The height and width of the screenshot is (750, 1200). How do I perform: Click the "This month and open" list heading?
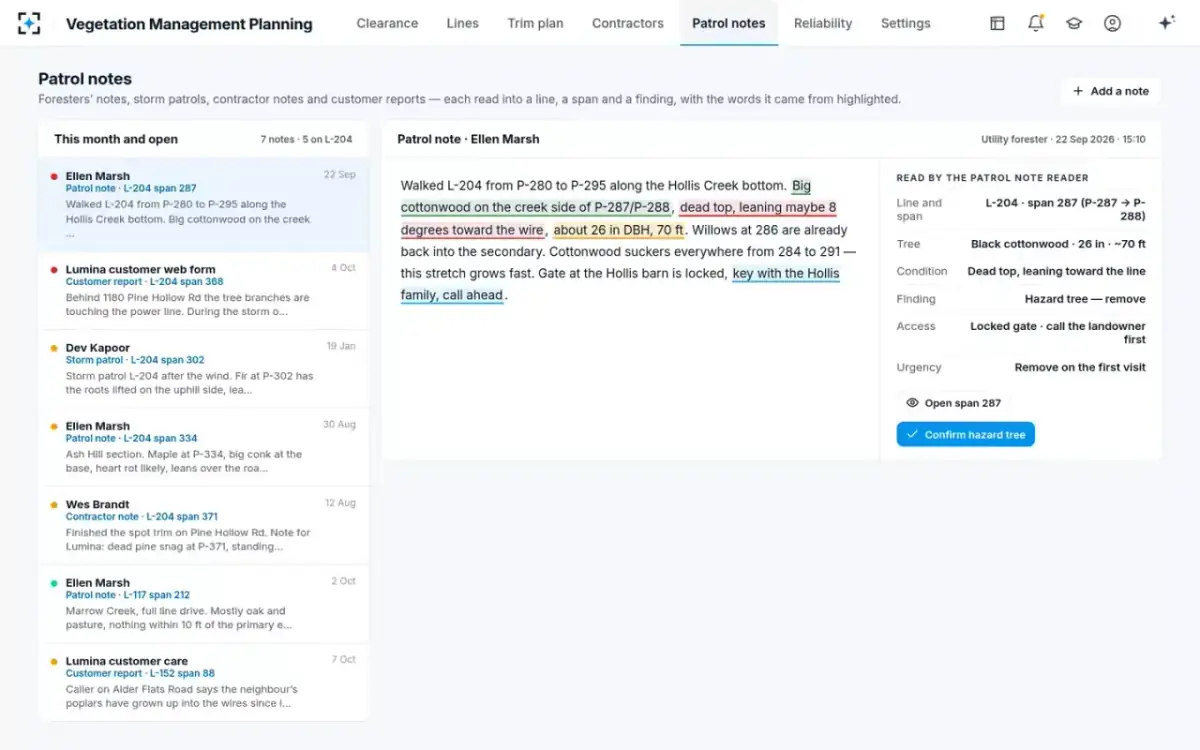click(x=116, y=140)
